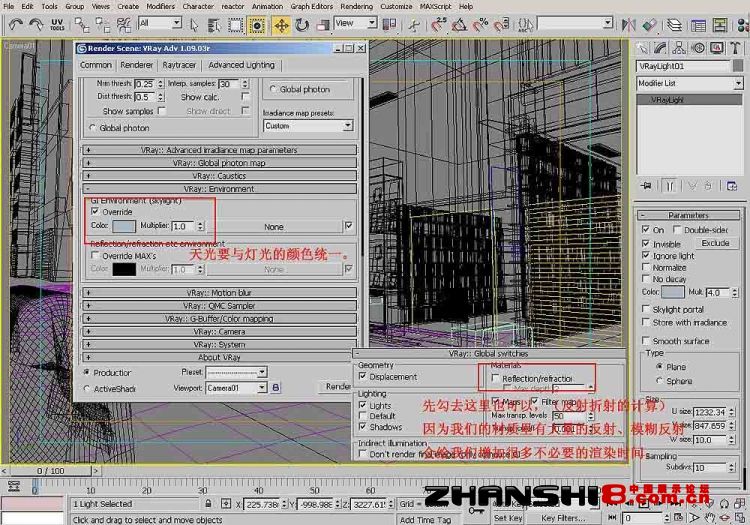750x525 pixels.
Task: Enable Skylight portal checkbox
Action: [x=646, y=309]
